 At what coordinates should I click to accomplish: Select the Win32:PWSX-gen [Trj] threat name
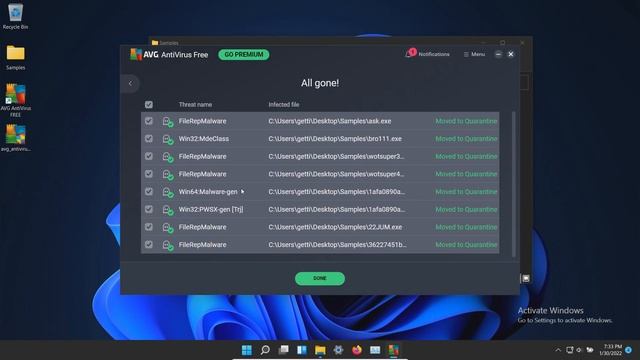(211, 209)
